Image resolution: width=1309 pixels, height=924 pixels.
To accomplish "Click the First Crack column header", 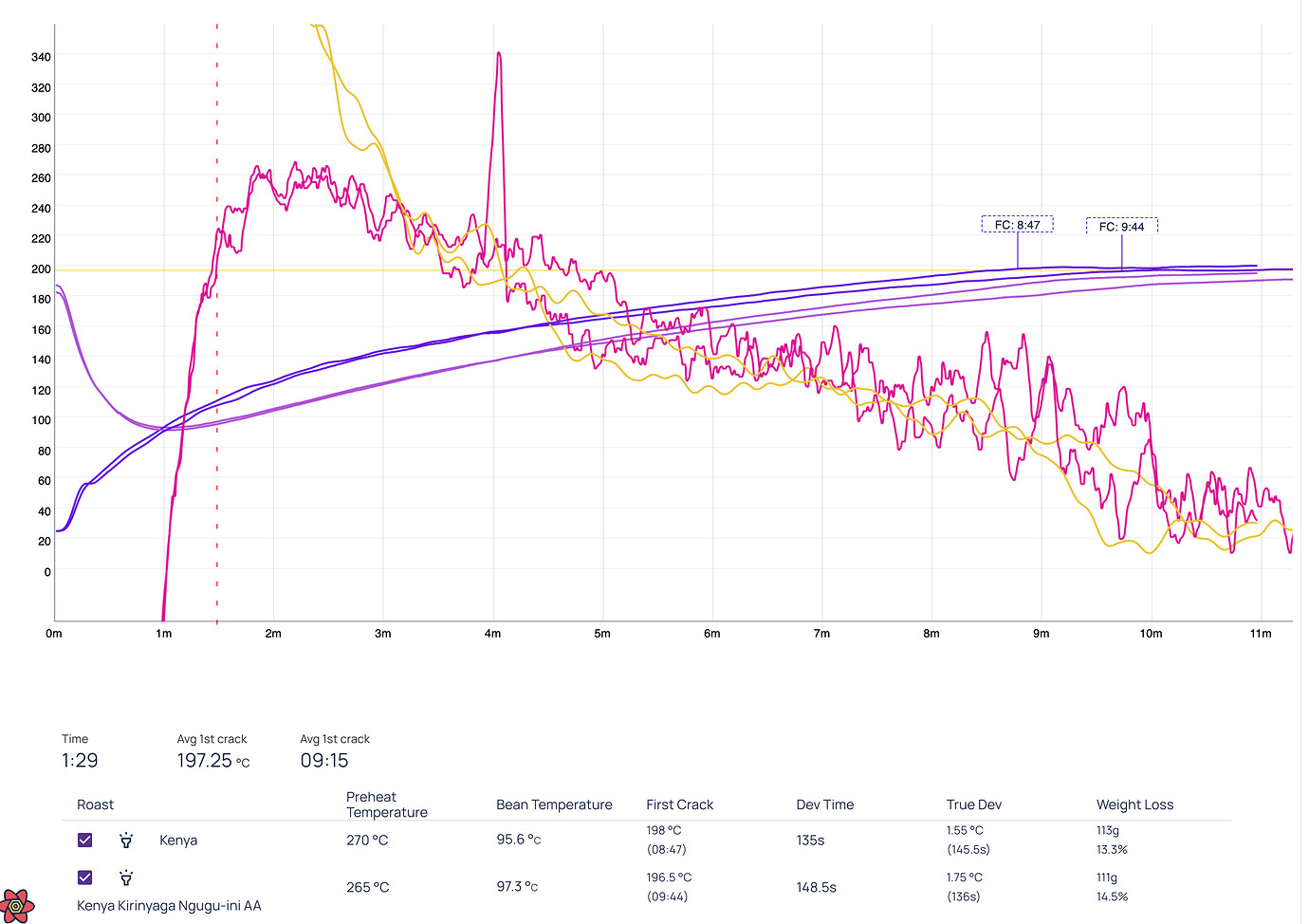I will click(679, 804).
